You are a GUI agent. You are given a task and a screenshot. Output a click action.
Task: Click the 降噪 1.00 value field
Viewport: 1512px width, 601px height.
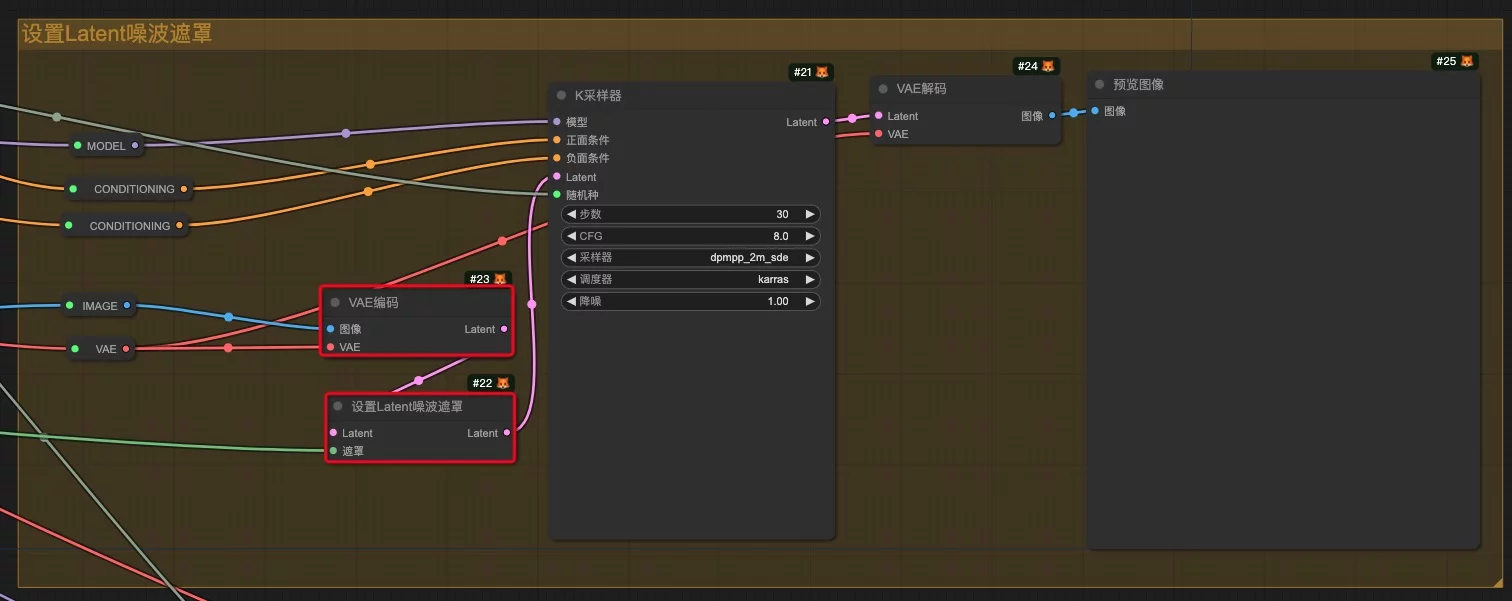pos(690,301)
